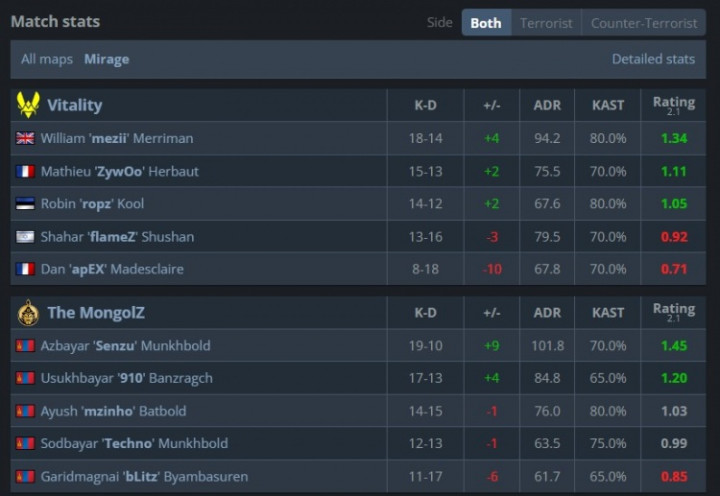Click the Mongolian flag beside Senzu
This screenshot has height=496, width=720.
click(x=25, y=346)
